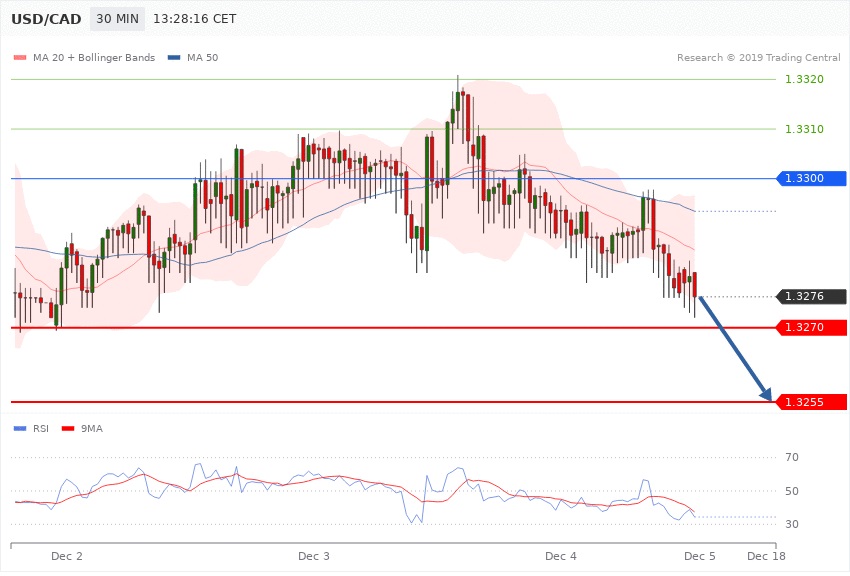Open the 30 MIN timeframe selector

click(117, 20)
